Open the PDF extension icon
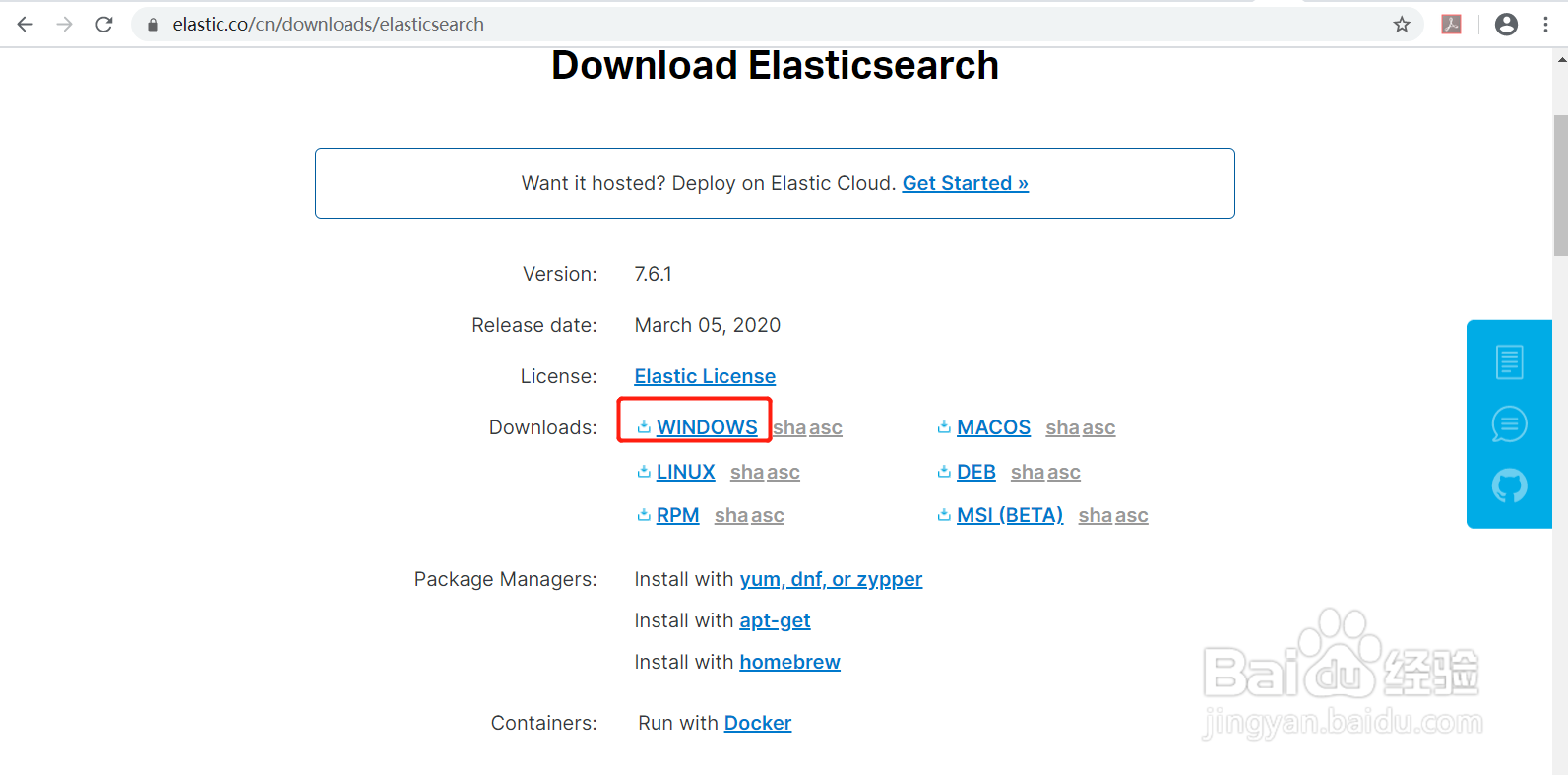Viewport: 1568px width, 775px height. [x=1451, y=25]
